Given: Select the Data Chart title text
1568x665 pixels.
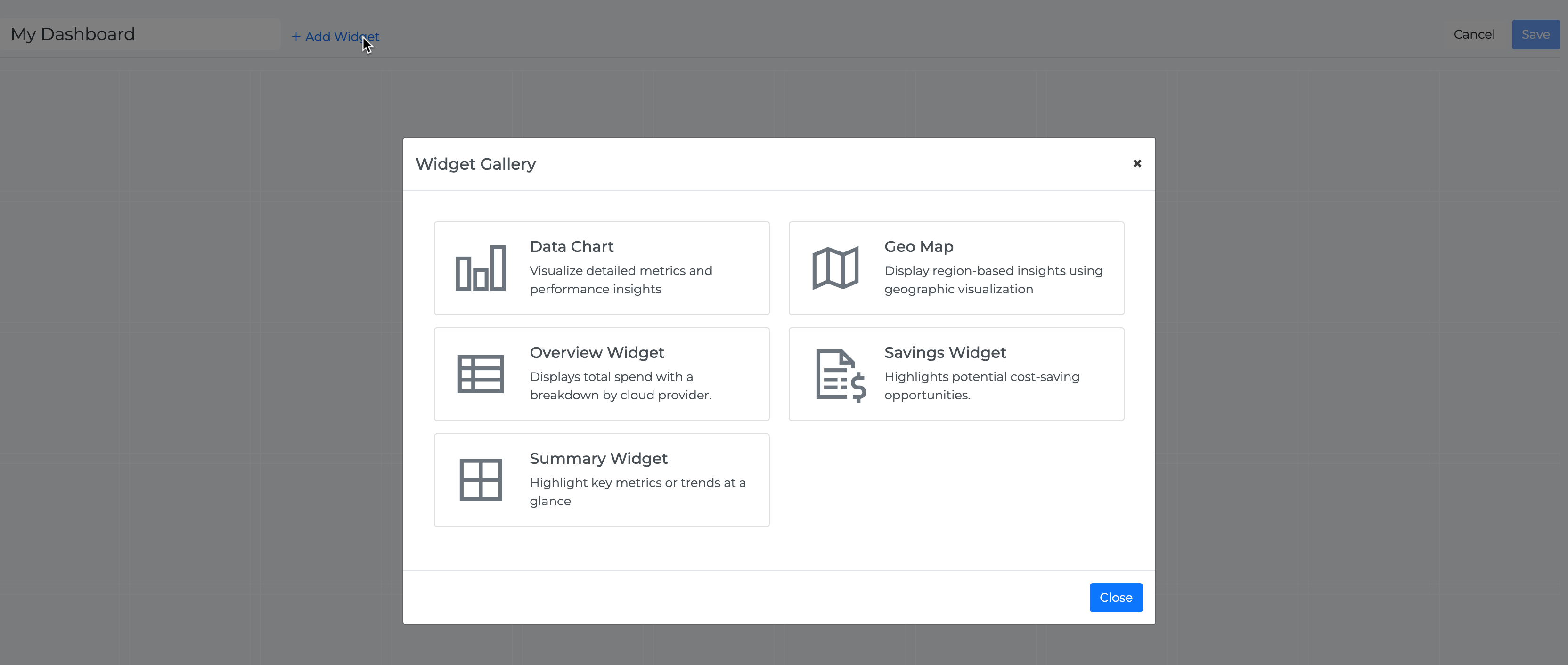Looking at the screenshot, I should (x=571, y=246).
